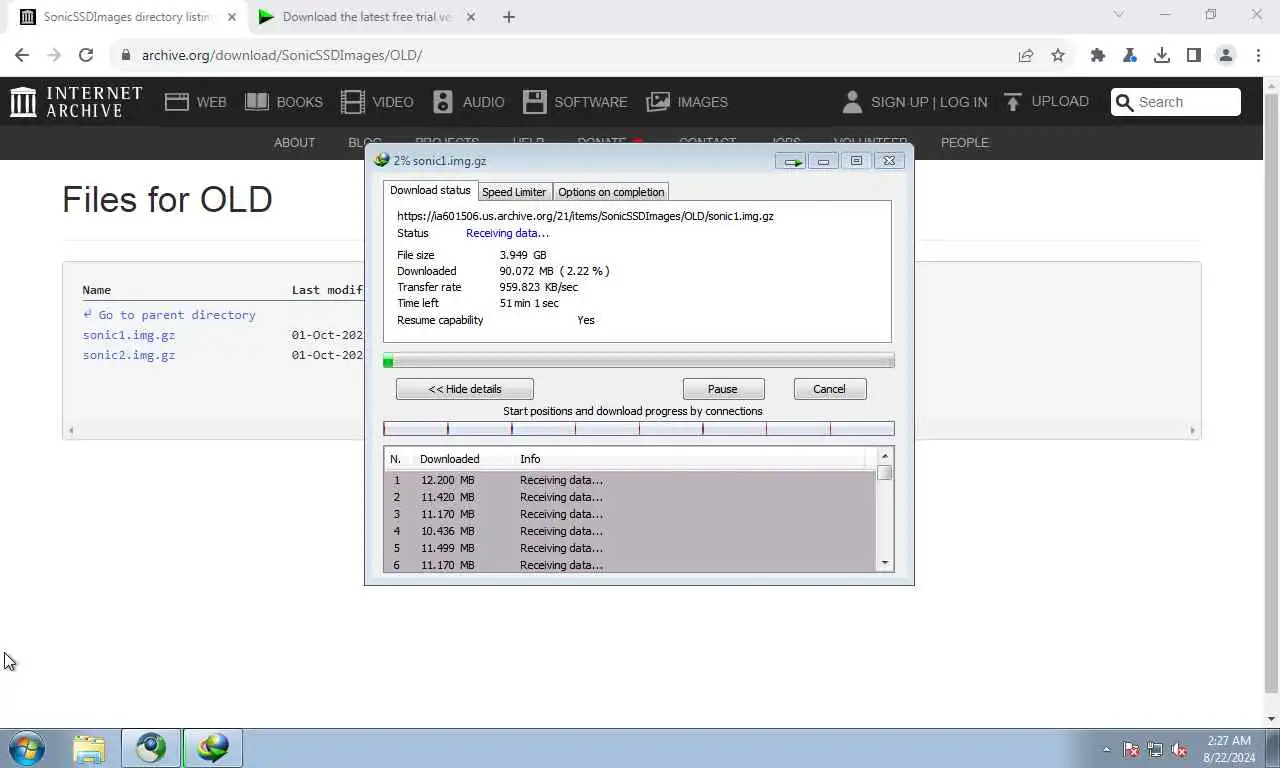Viewport: 1280px width, 768px height.
Task: Open the Chrome tab search chevron
Action: (1119, 15)
